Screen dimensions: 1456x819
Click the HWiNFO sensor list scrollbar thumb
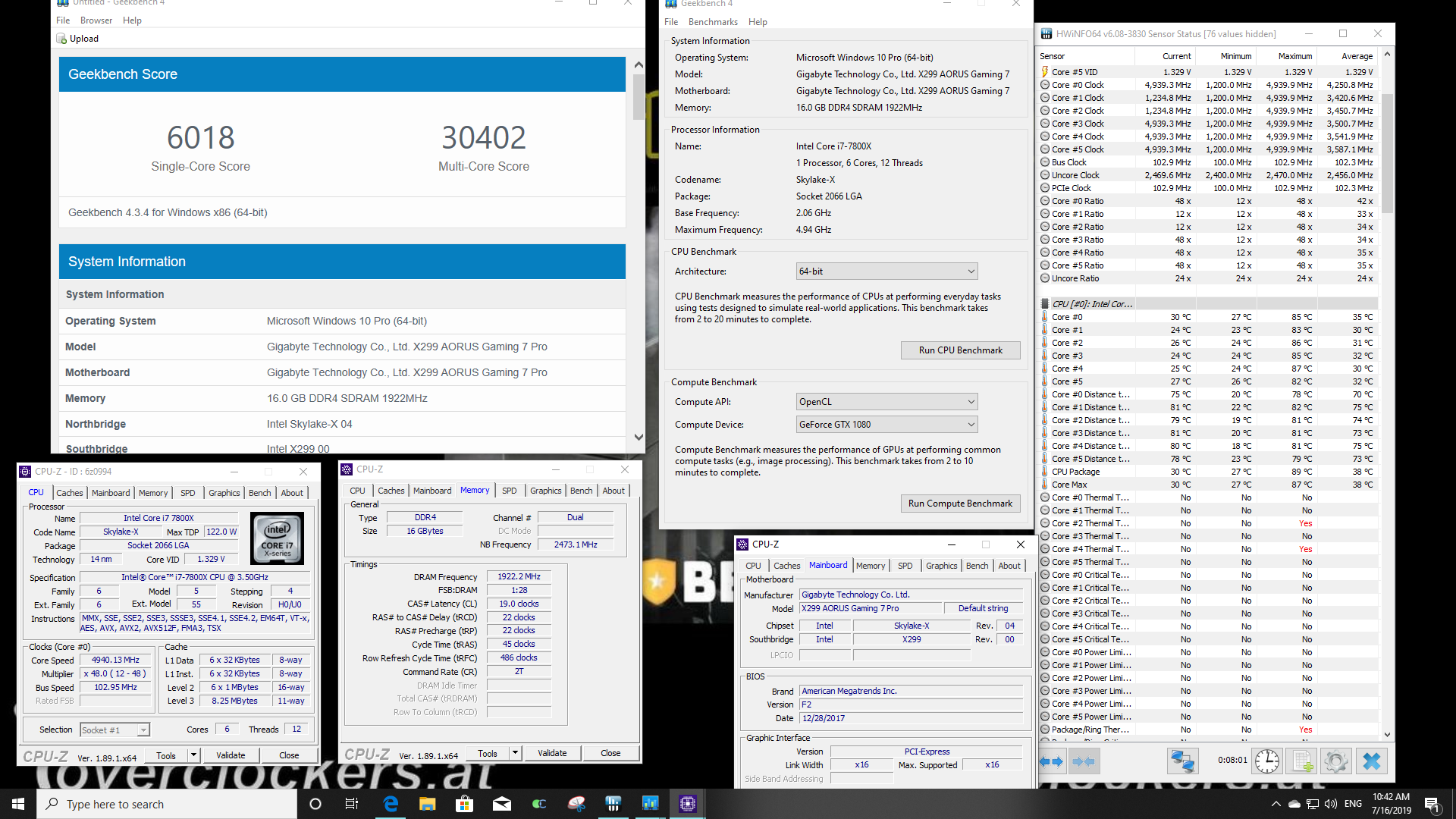tap(1387, 152)
